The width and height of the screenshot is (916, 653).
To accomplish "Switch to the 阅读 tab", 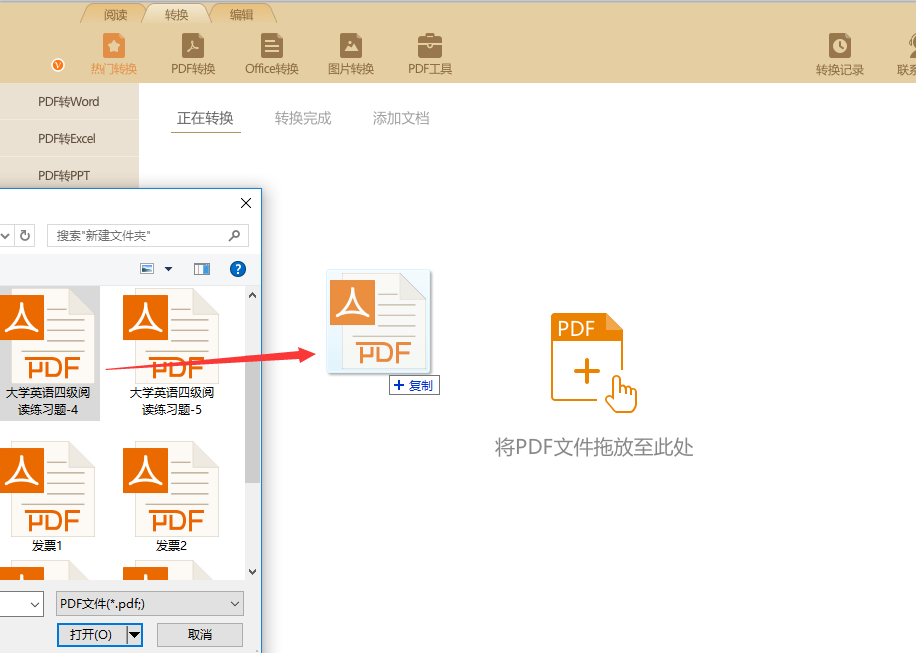I will coord(115,15).
